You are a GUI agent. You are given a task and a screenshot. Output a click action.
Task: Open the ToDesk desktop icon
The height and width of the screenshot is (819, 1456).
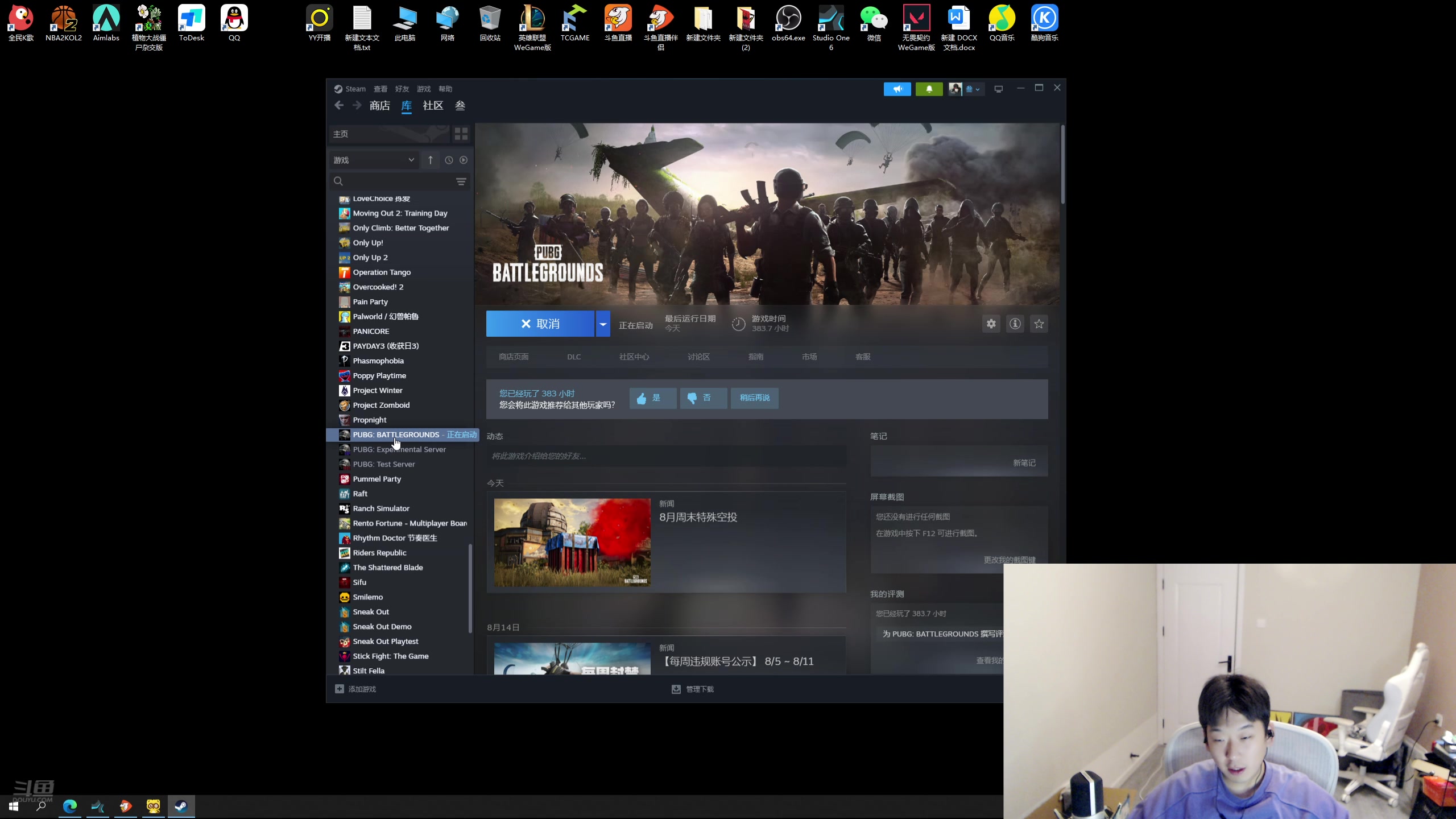(x=192, y=24)
